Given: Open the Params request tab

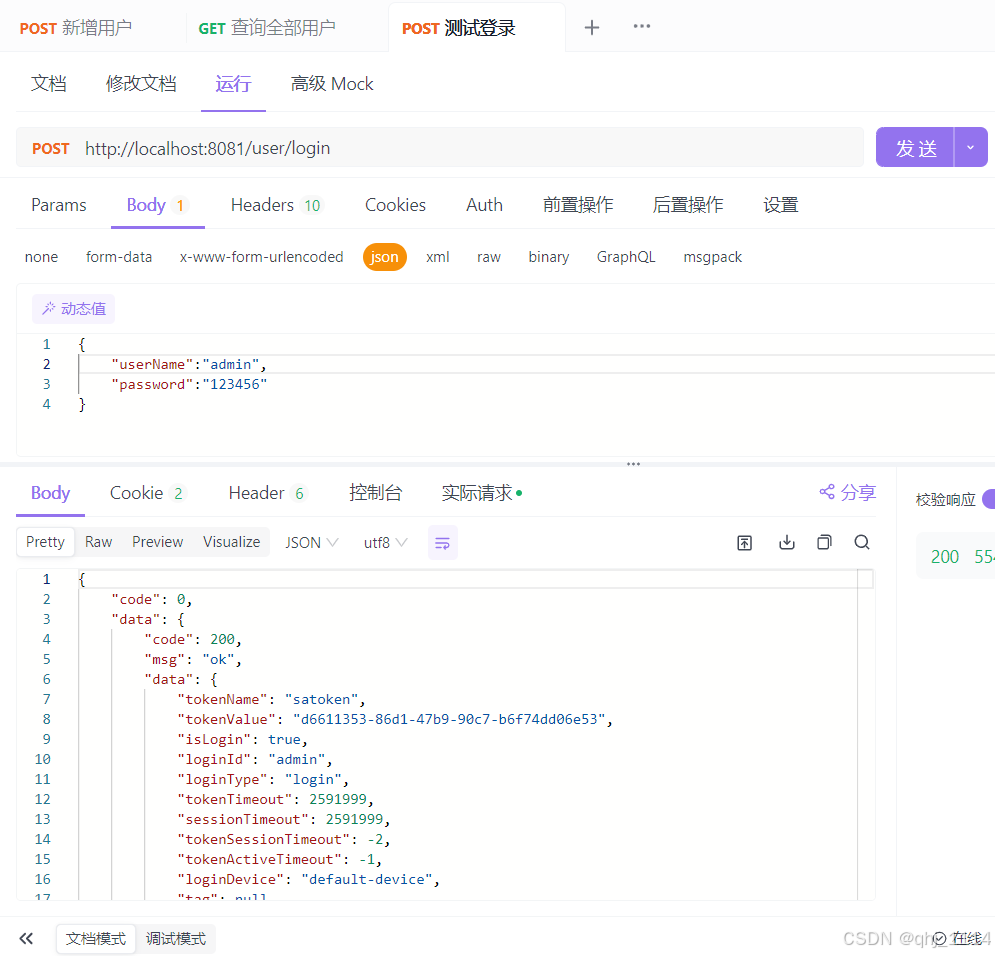Looking at the screenshot, I should (x=58, y=205).
